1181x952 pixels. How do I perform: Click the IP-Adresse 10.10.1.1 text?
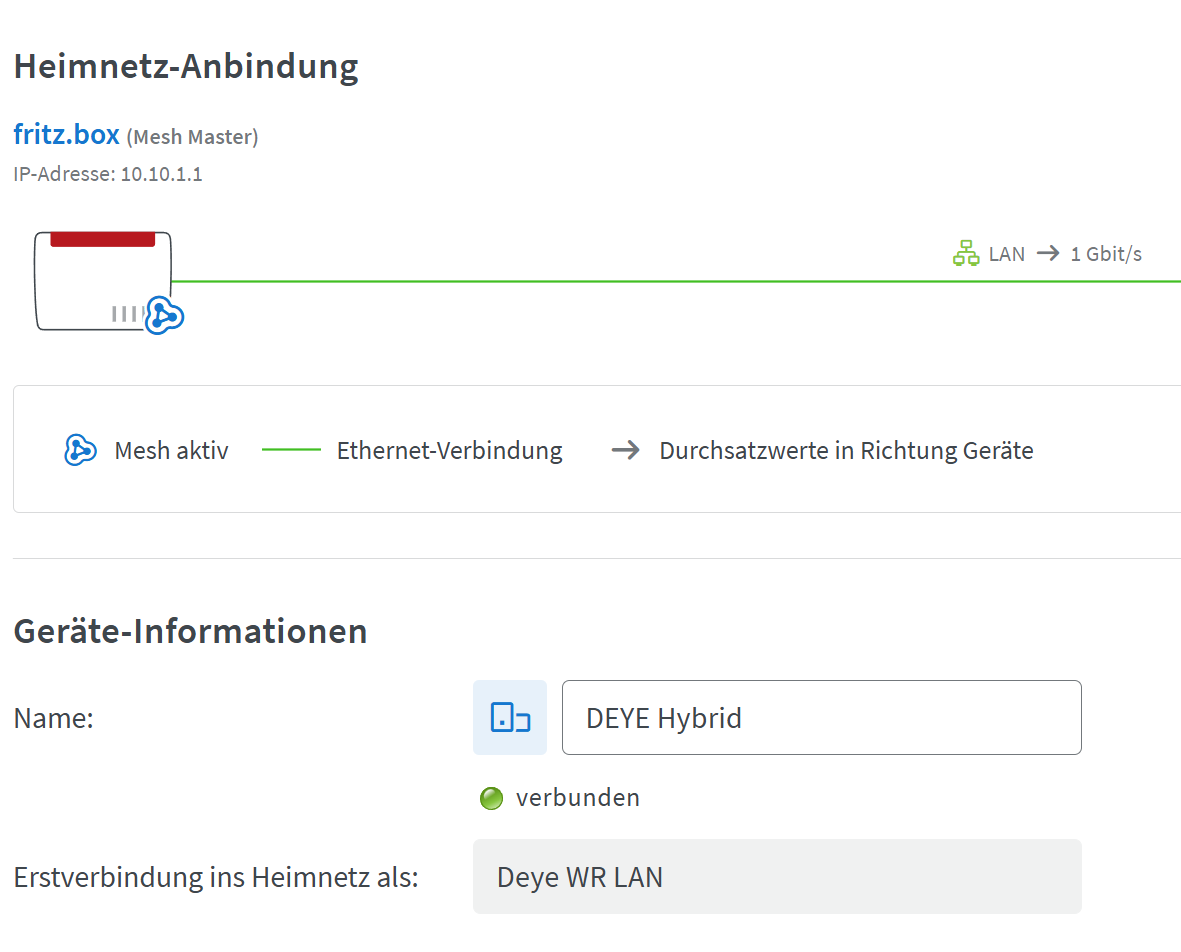pyautogui.click(x=108, y=174)
